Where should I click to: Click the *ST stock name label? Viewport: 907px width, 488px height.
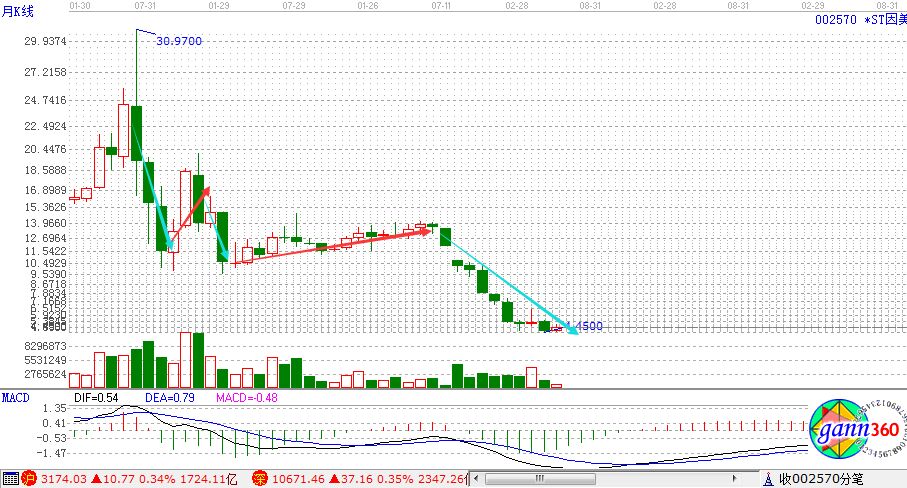click(882, 19)
